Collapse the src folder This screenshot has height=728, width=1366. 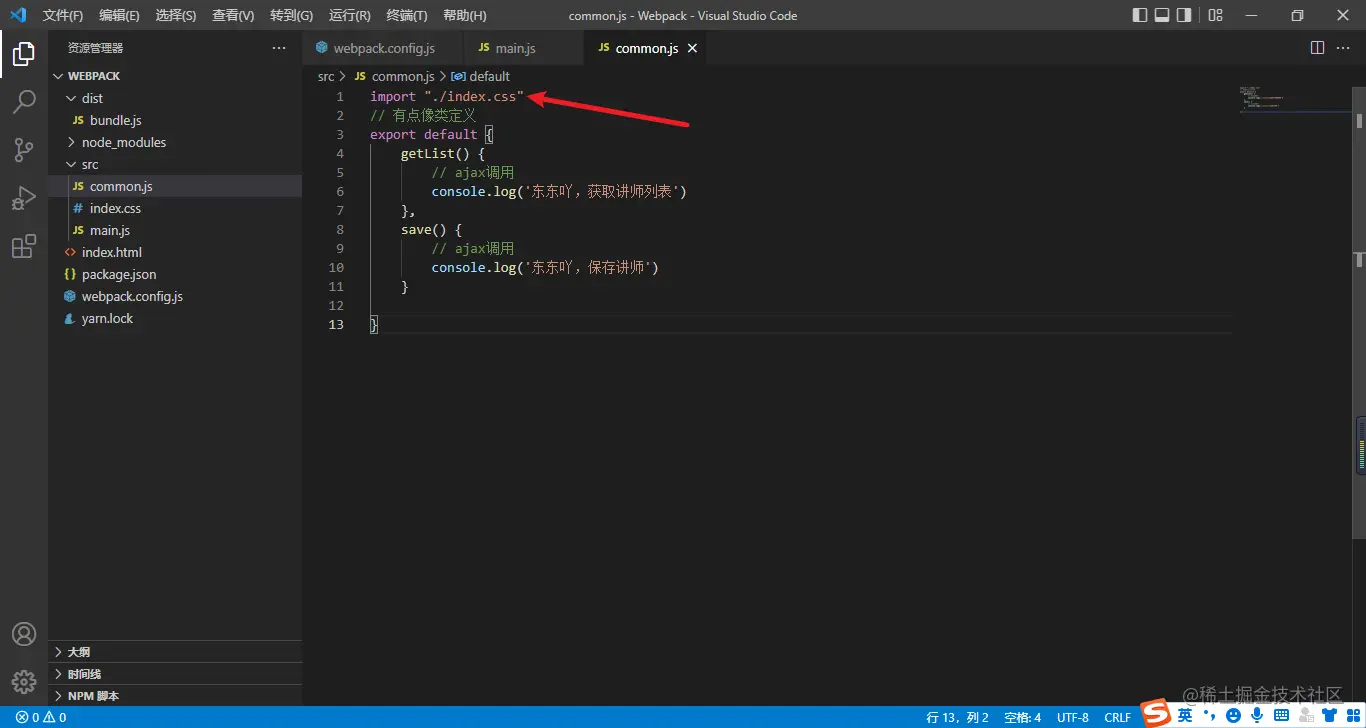pyautogui.click(x=175, y=164)
